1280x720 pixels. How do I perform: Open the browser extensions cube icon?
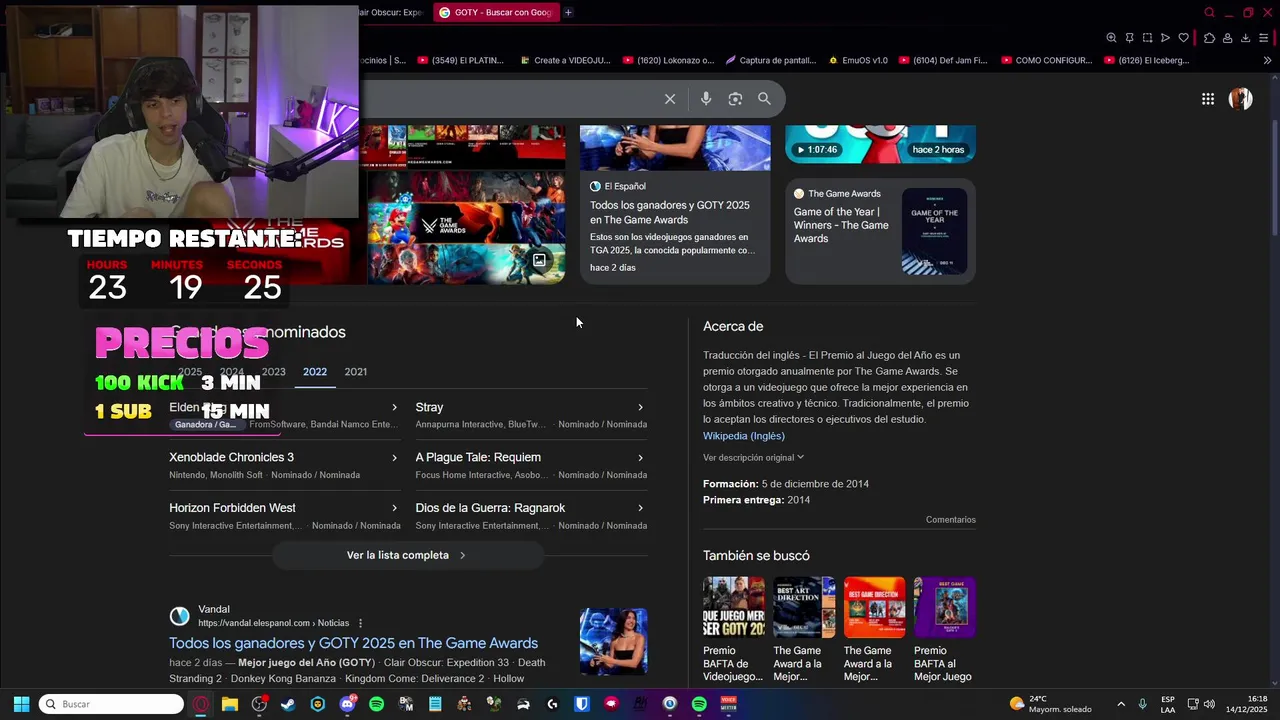coord(1209,38)
